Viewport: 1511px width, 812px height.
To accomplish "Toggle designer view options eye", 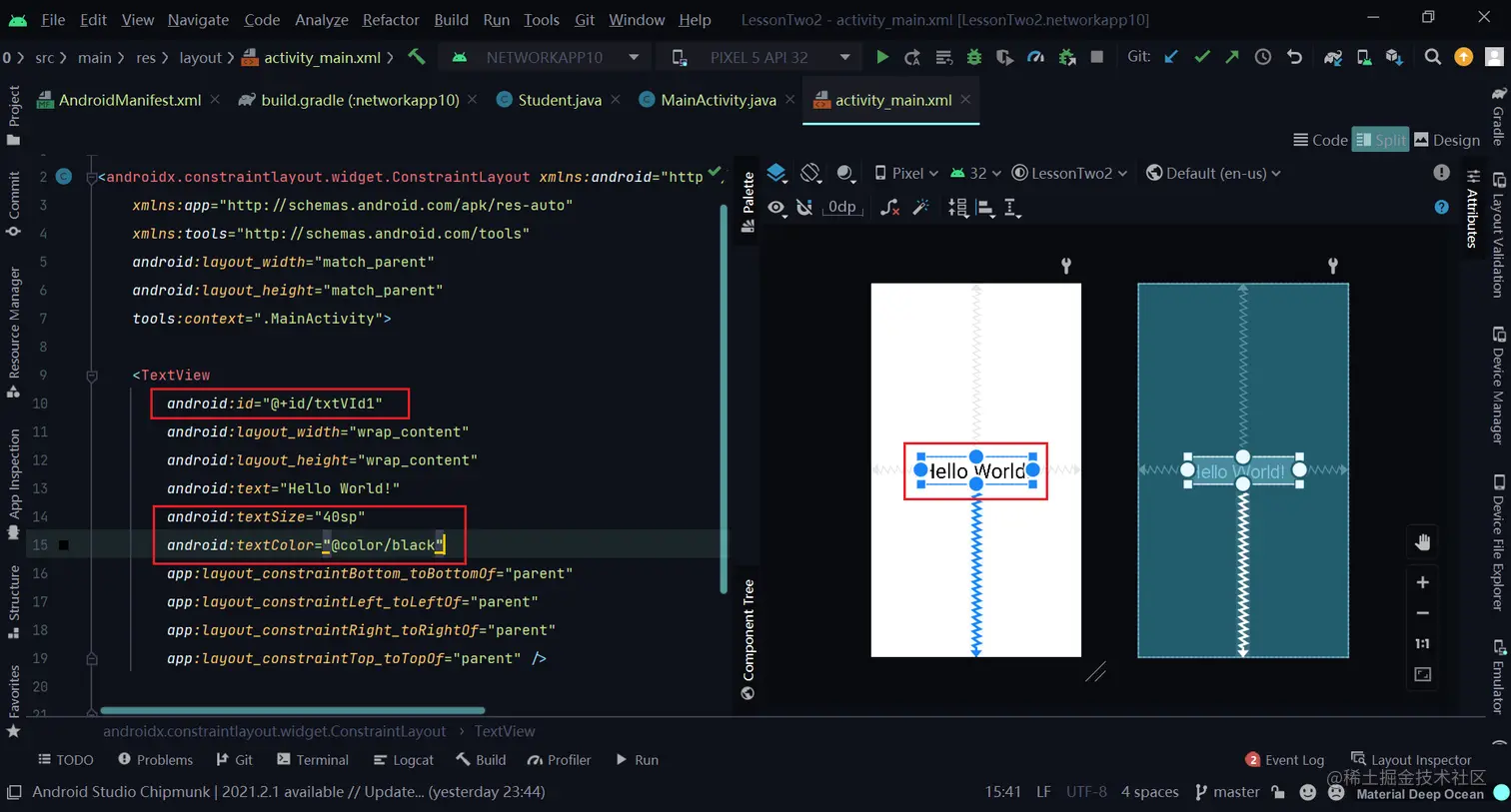I will pyautogui.click(x=777, y=208).
